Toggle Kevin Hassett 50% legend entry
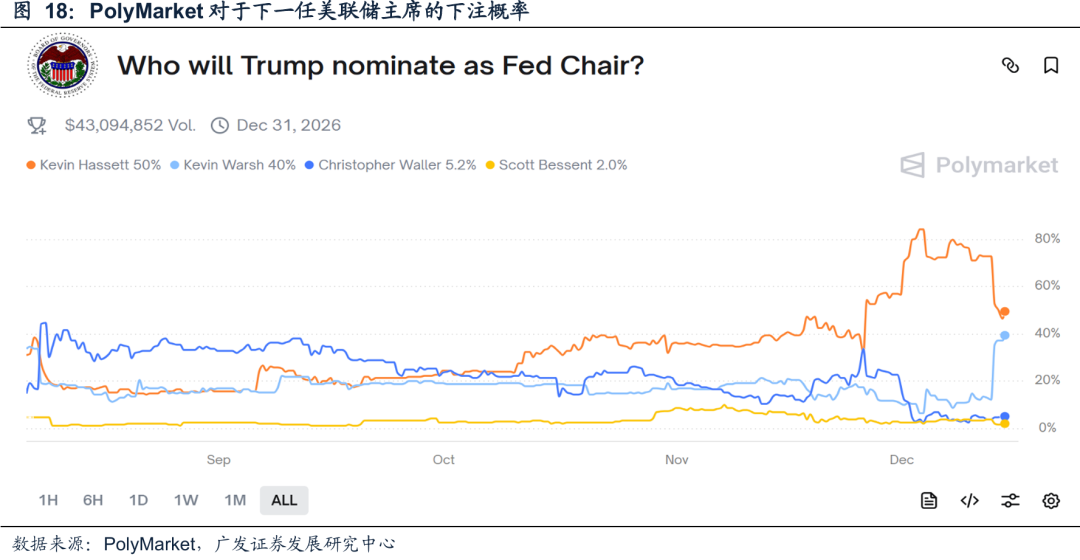The height and width of the screenshot is (560, 1080). (95, 165)
